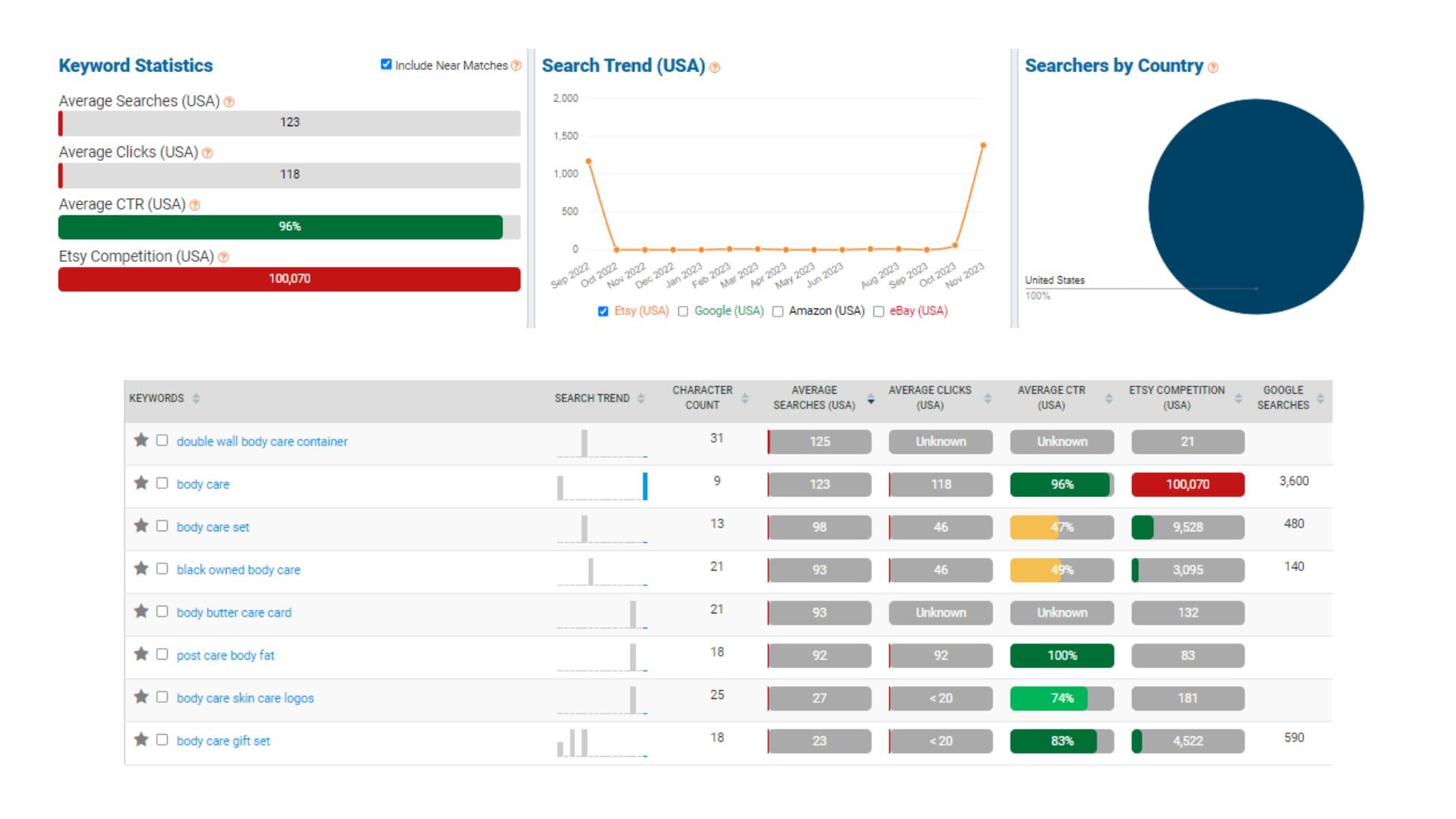Open help icon beside Include Near Matches
The image size is (1456, 819).
tap(517, 66)
